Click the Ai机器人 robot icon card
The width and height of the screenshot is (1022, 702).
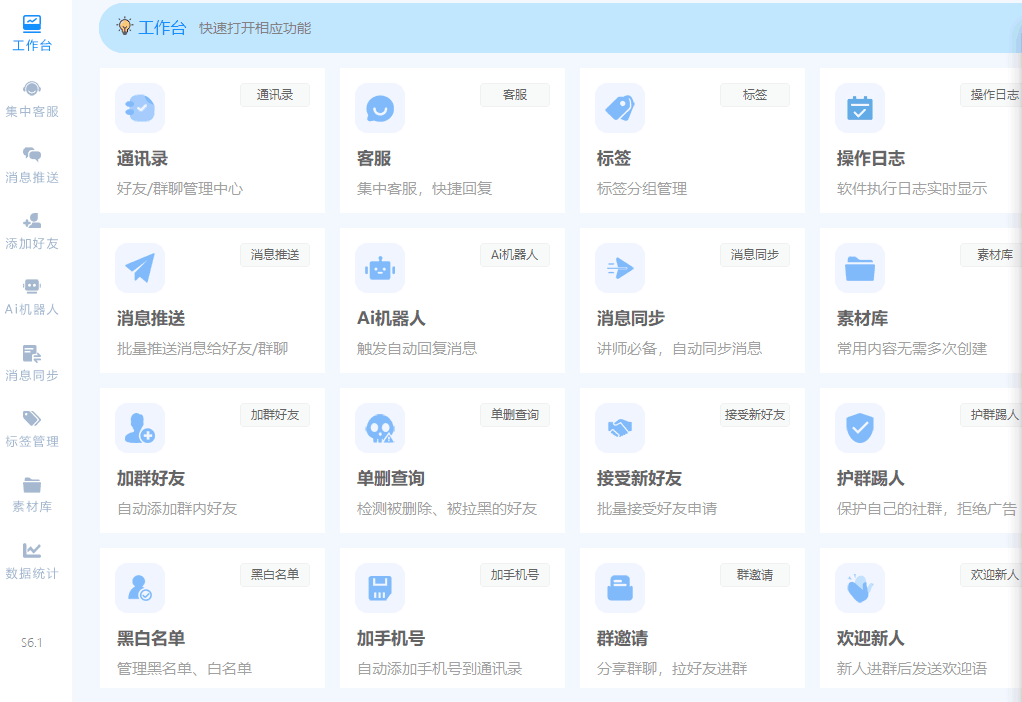pos(380,268)
